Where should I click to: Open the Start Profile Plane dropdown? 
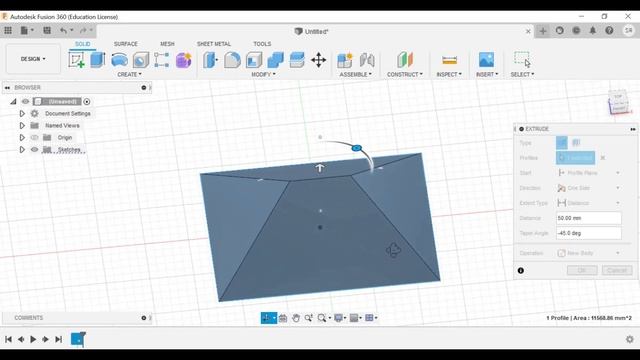(589, 173)
